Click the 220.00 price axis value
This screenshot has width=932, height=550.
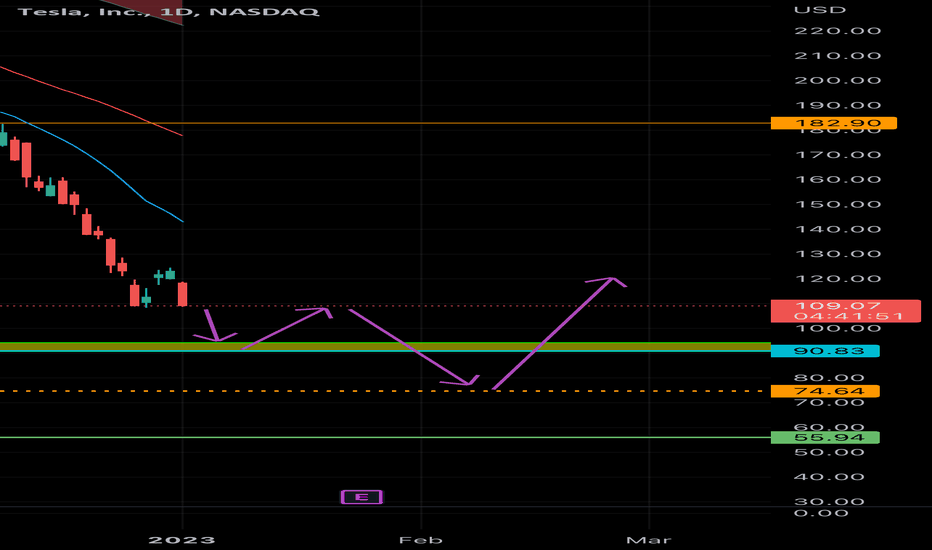(x=837, y=31)
